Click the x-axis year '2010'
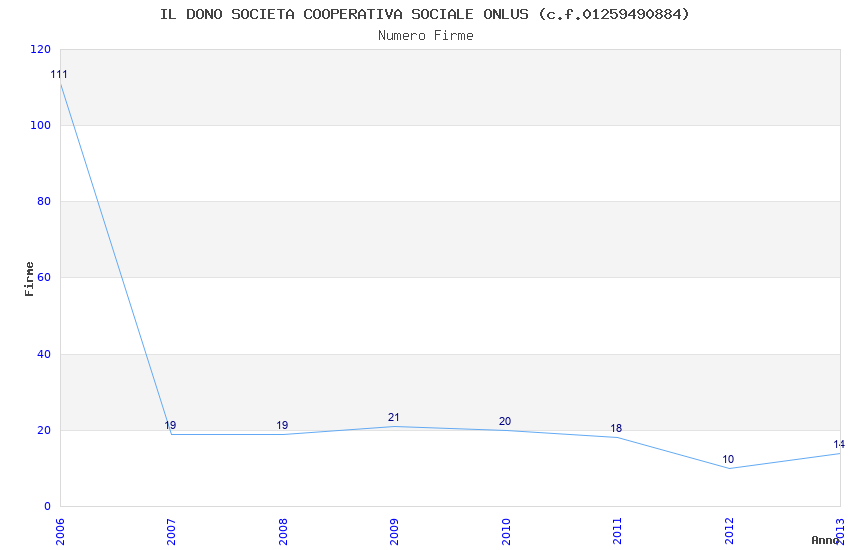The image size is (850, 550). click(x=506, y=532)
